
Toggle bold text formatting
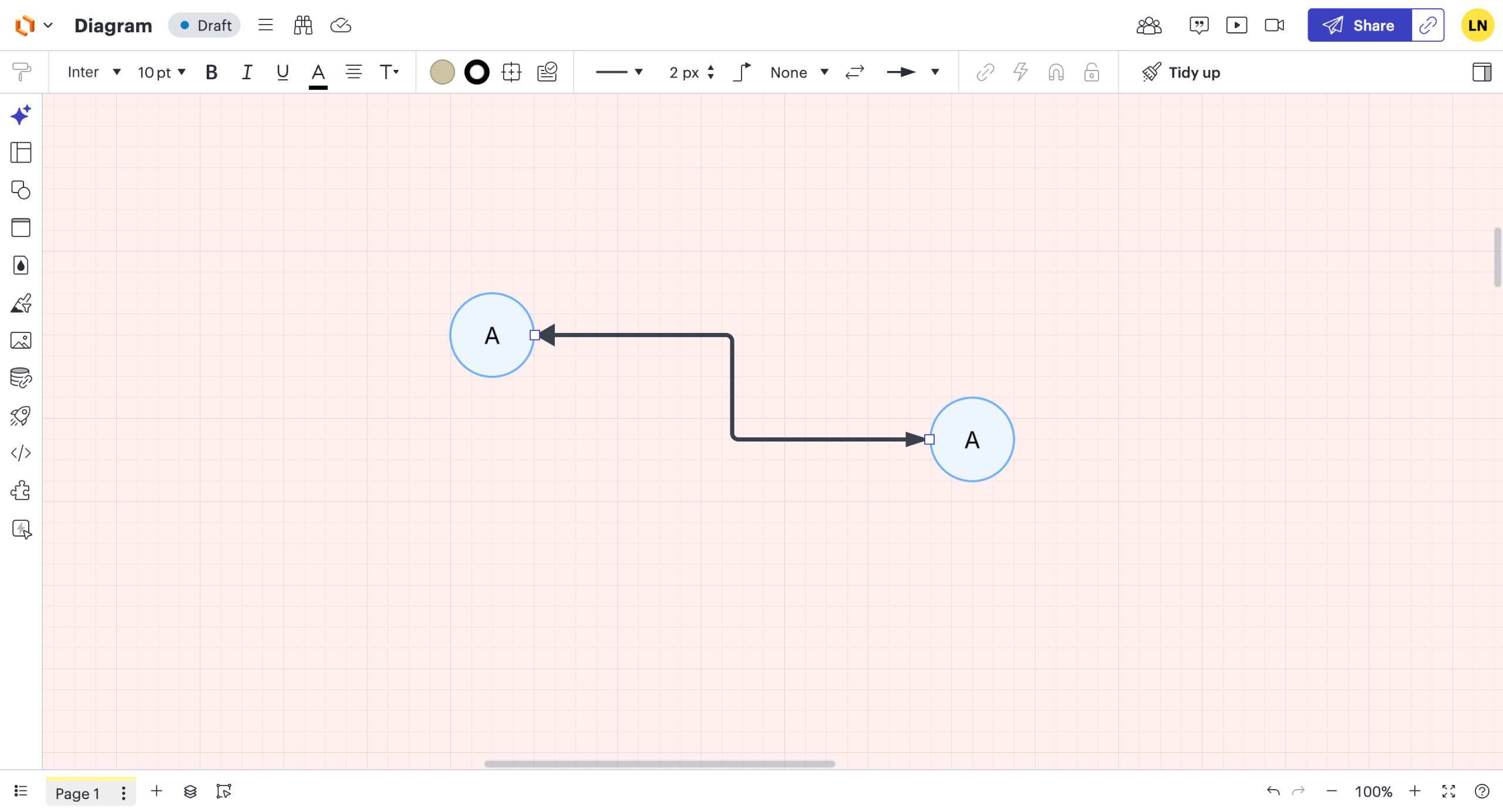pyautogui.click(x=211, y=72)
